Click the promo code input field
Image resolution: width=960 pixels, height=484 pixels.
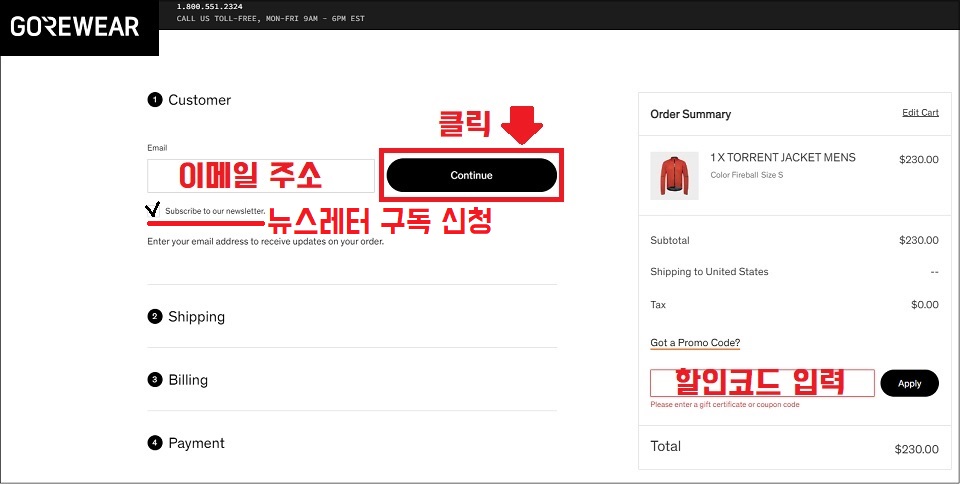tap(762, 383)
